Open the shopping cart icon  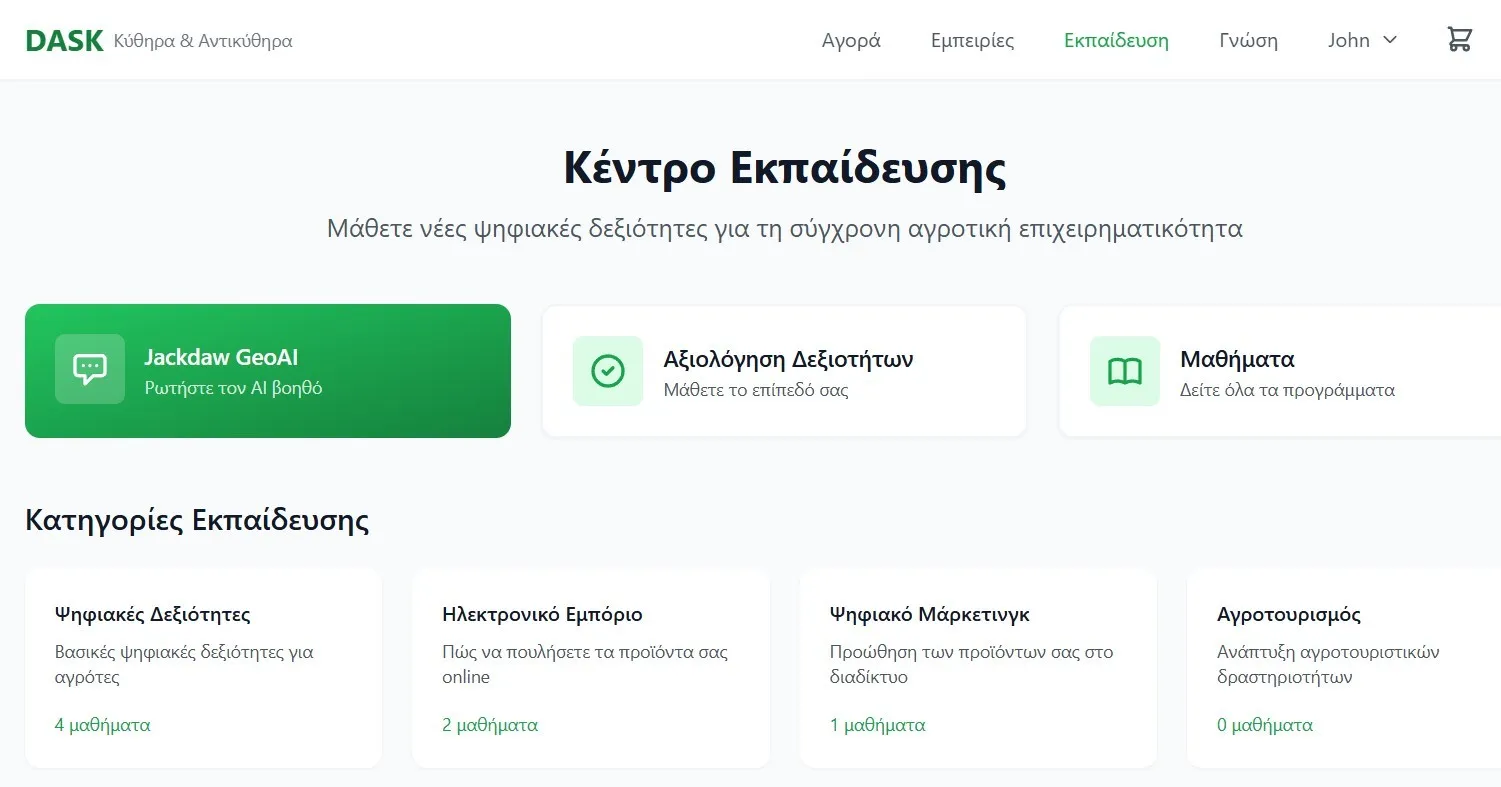click(1459, 40)
